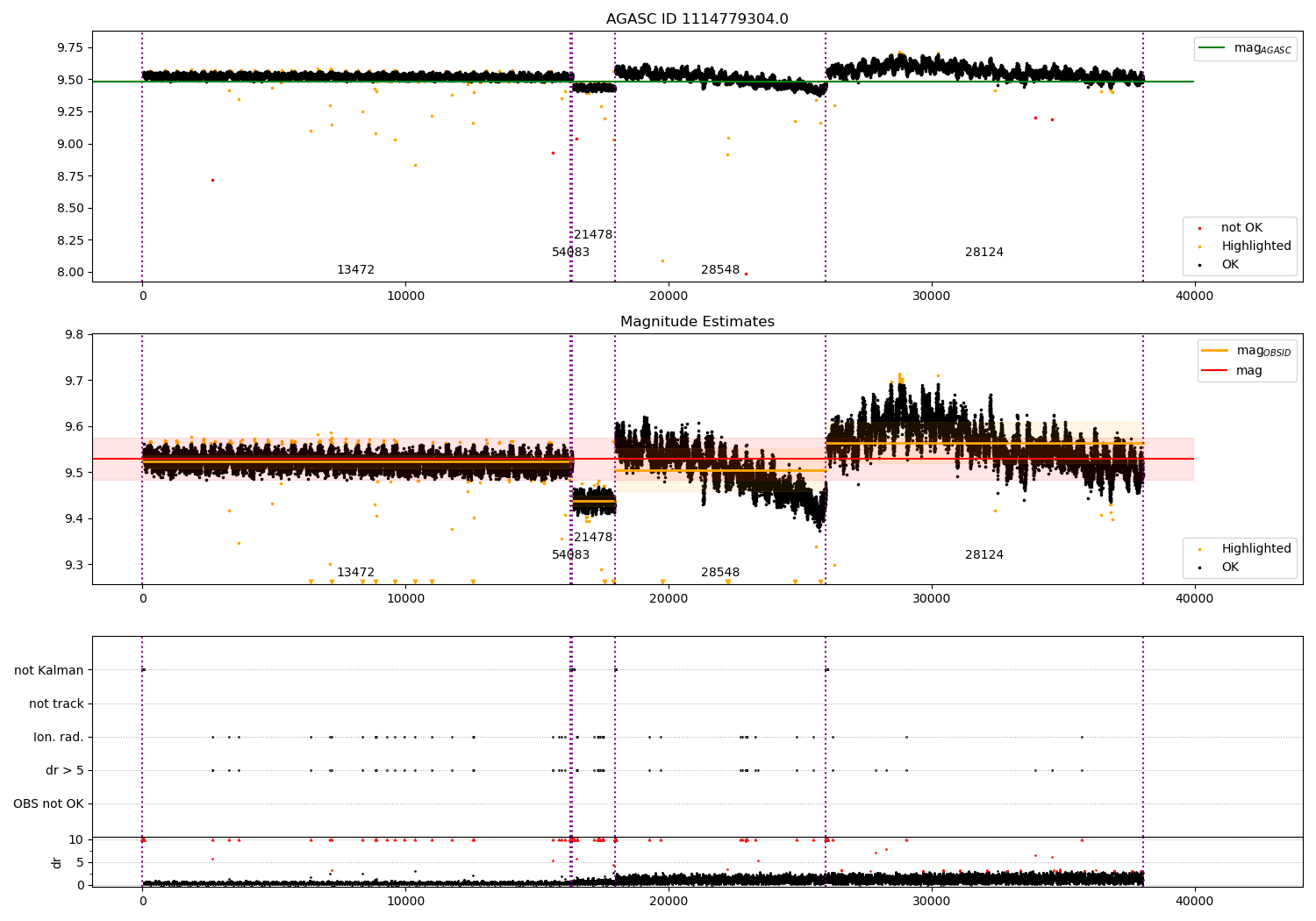Image resolution: width=1316 pixels, height=921 pixels.
Task: Click obsid label 21478 in Magnitude Estimates plot
Action: [x=593, y=537]
